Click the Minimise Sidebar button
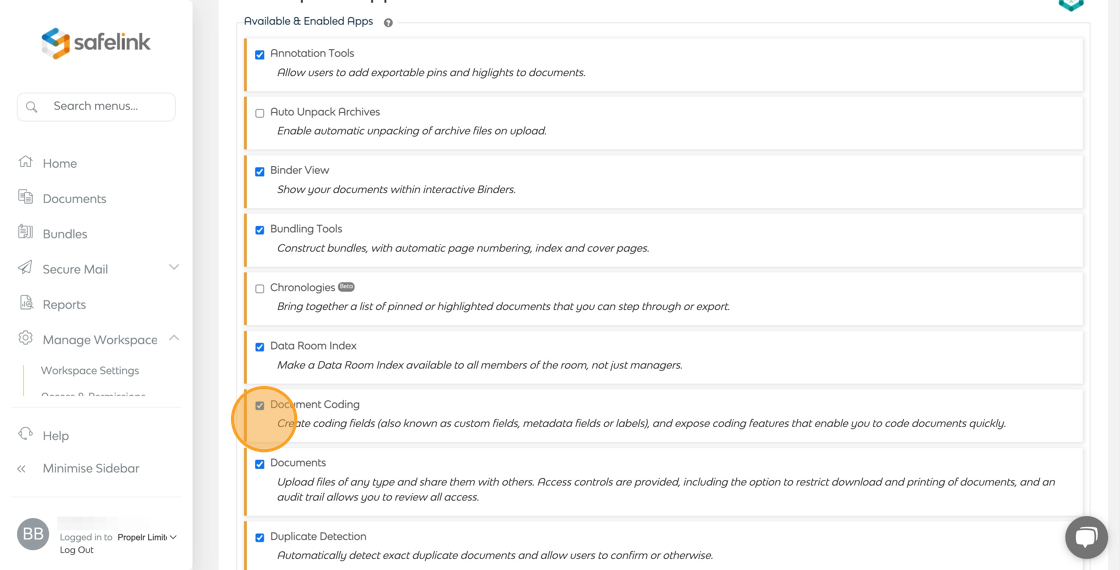 pos(90,468)
